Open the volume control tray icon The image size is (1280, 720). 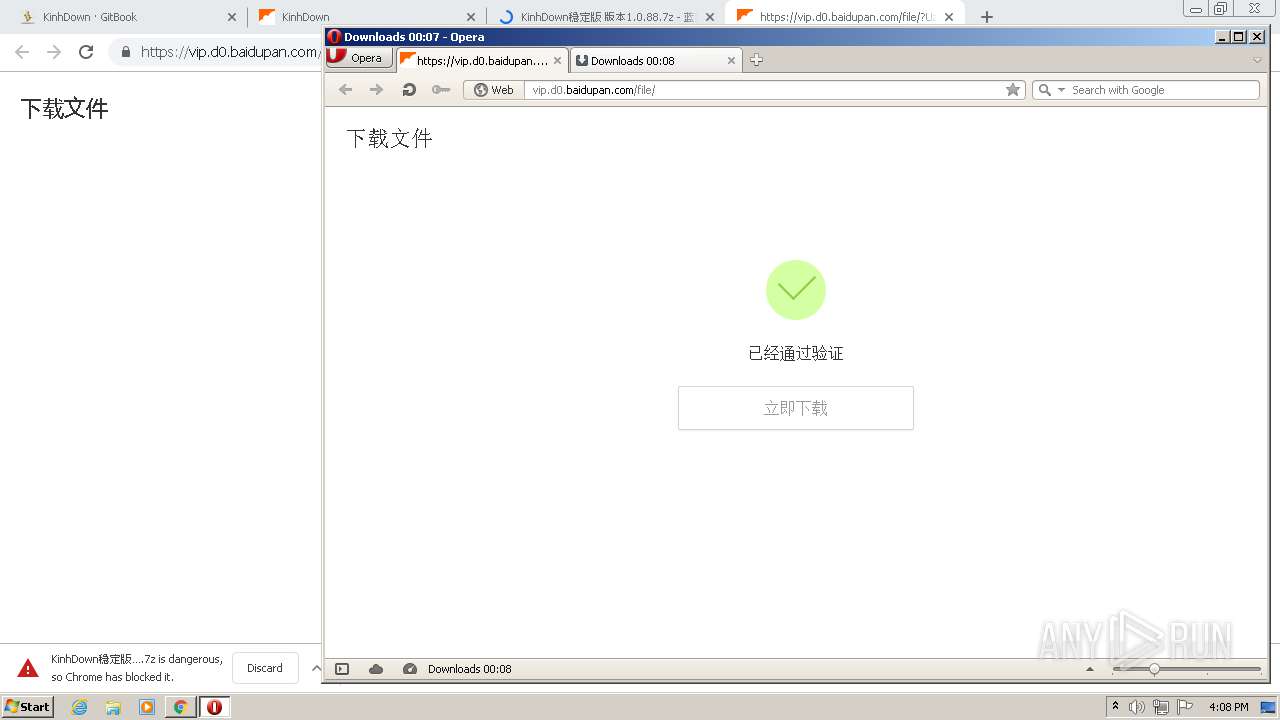(1137, 707)
